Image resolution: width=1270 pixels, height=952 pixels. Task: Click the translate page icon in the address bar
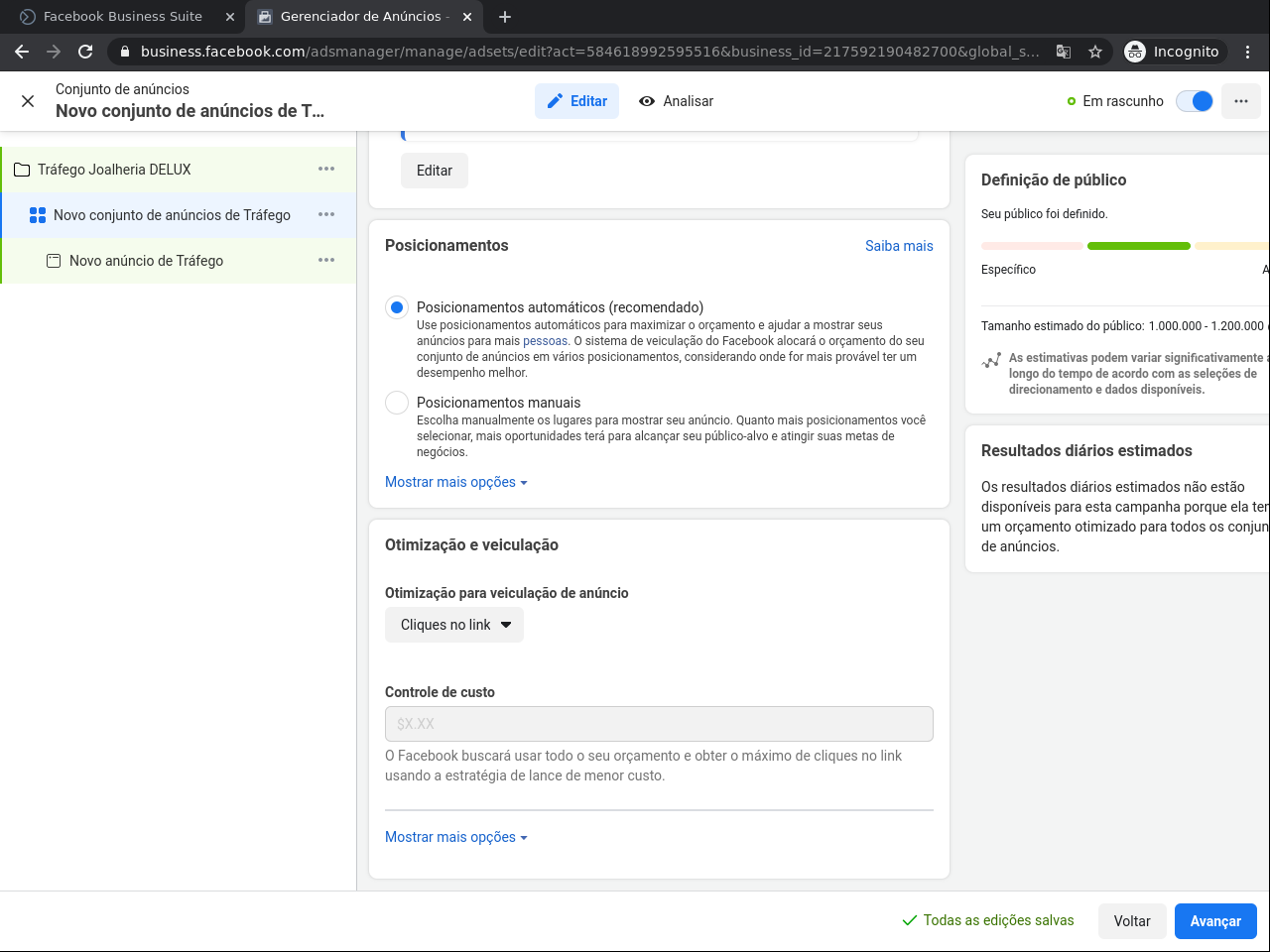pos(1064,52)
